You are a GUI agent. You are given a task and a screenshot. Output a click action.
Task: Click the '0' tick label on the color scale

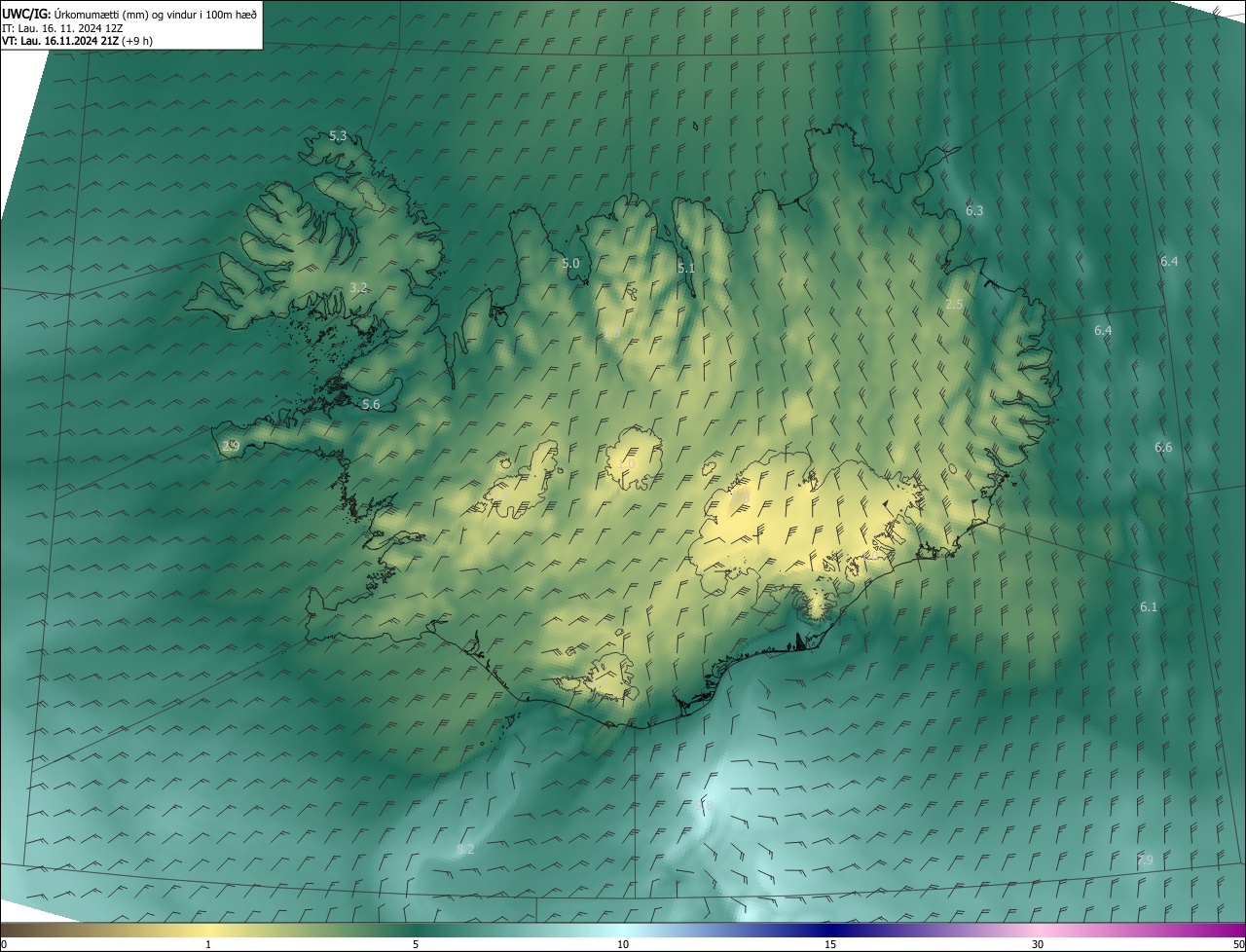click(x=4, y=944)
